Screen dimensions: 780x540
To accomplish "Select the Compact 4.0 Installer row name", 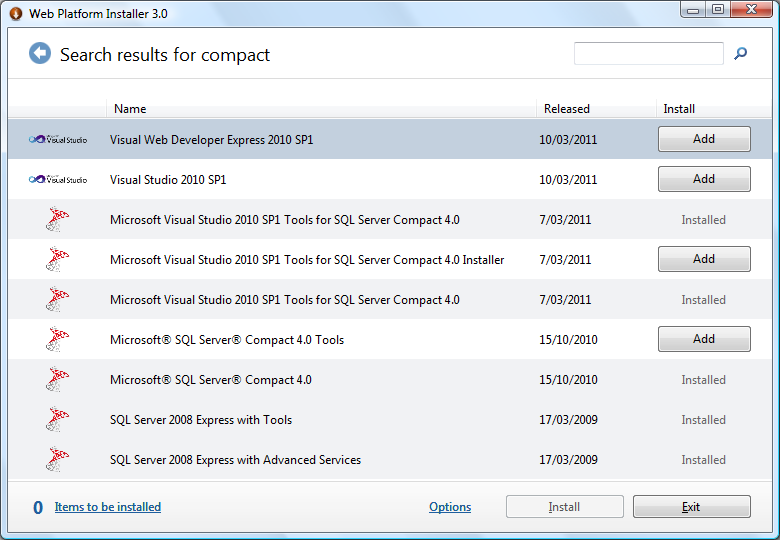I will [x=307, y=260].
